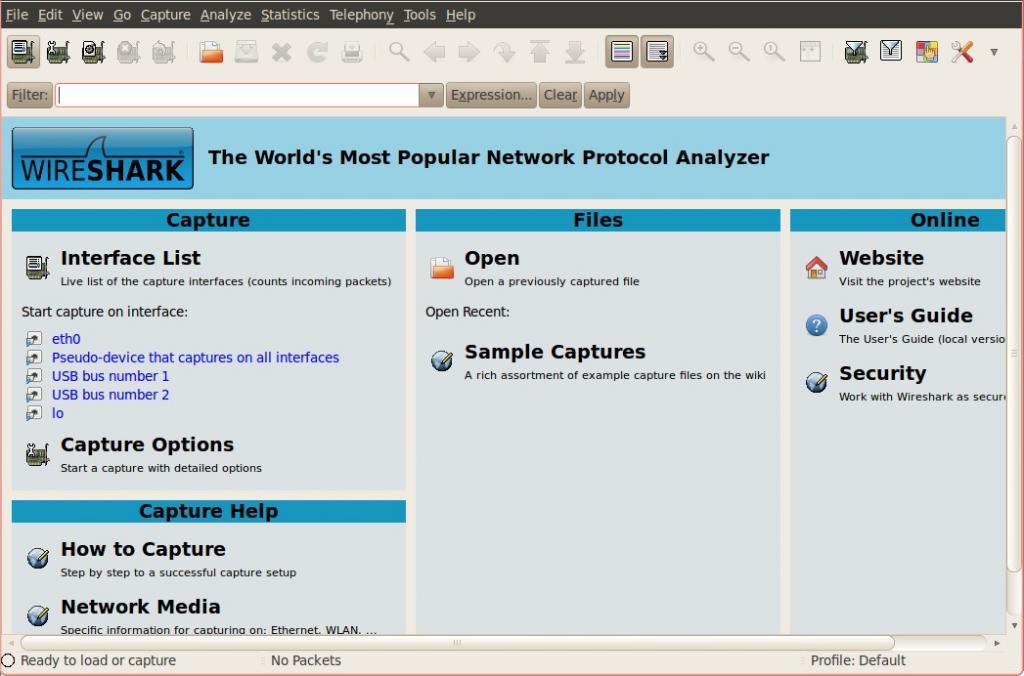The width and height of the screenshot is (1024, 676).
Task: Capture on pseudo-device for all interfaces
Action: point(195,358)
